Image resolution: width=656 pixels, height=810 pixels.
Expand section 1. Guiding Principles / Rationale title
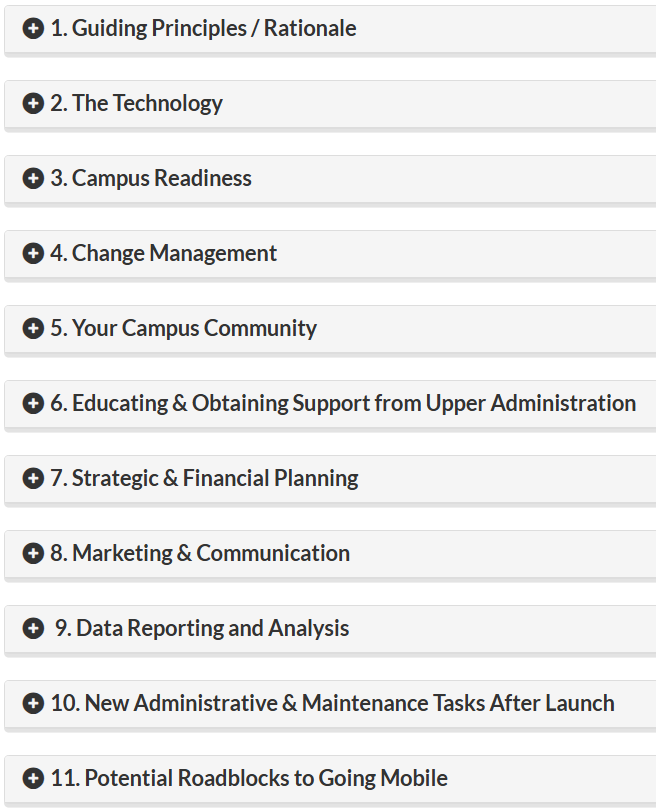click(x=204, y=28)
